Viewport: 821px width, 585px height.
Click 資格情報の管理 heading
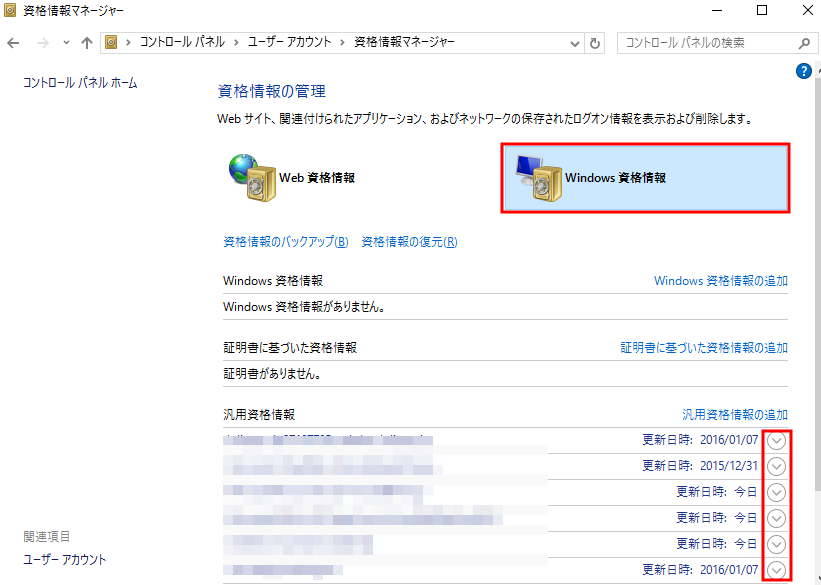(272, 92)
